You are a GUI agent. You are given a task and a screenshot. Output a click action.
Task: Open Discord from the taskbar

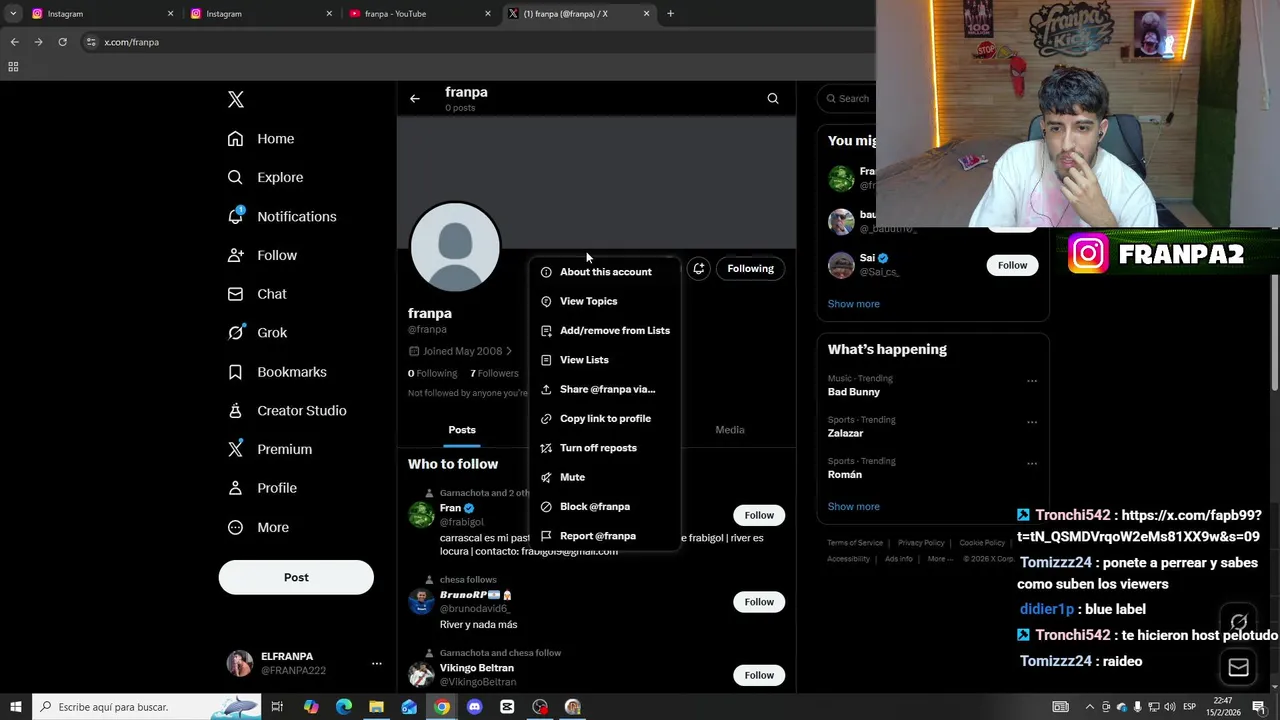click(475, 707)
